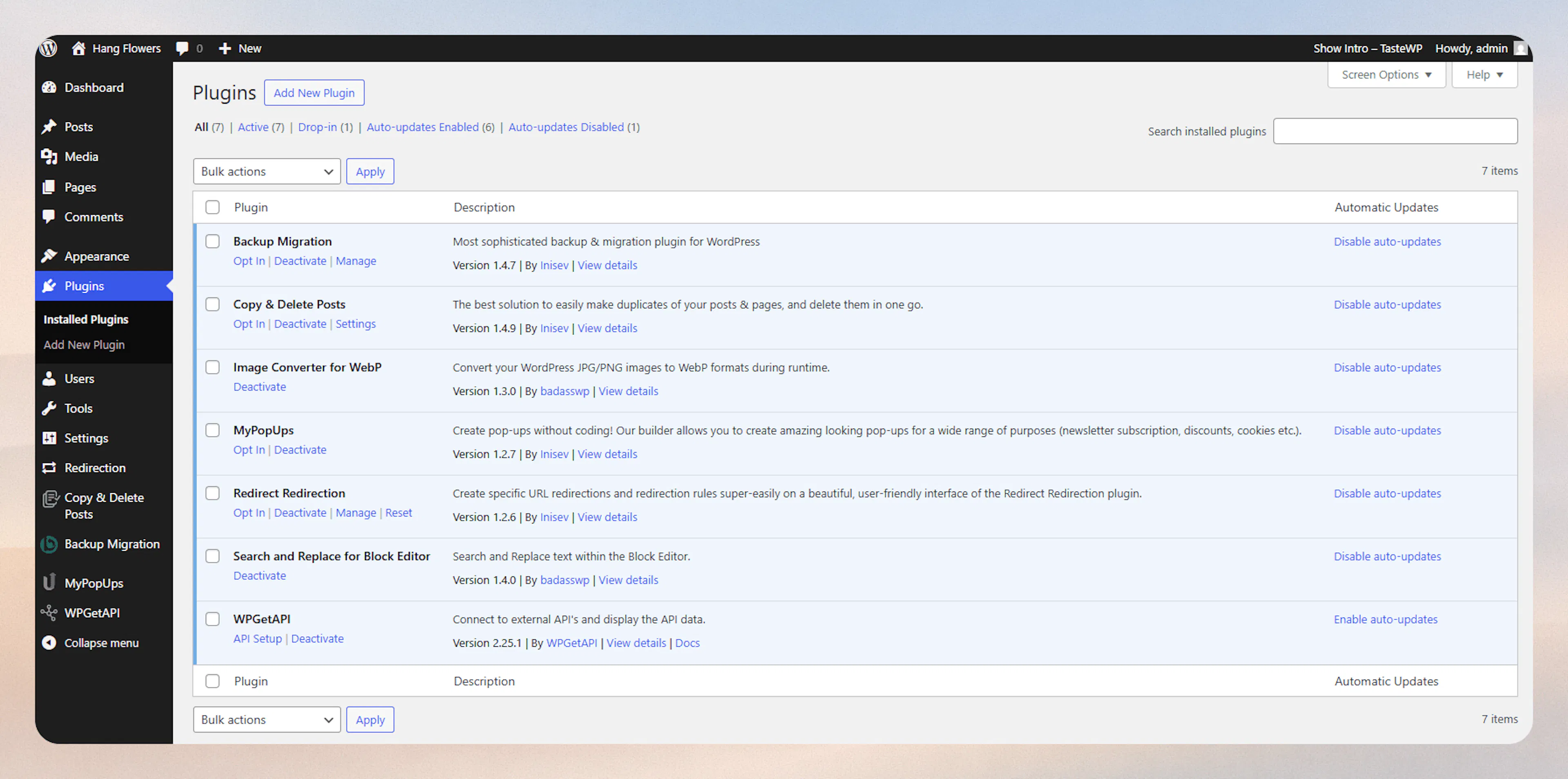Expand the Screen Options panel
1568x779 pixels.
click(1386, 74)
